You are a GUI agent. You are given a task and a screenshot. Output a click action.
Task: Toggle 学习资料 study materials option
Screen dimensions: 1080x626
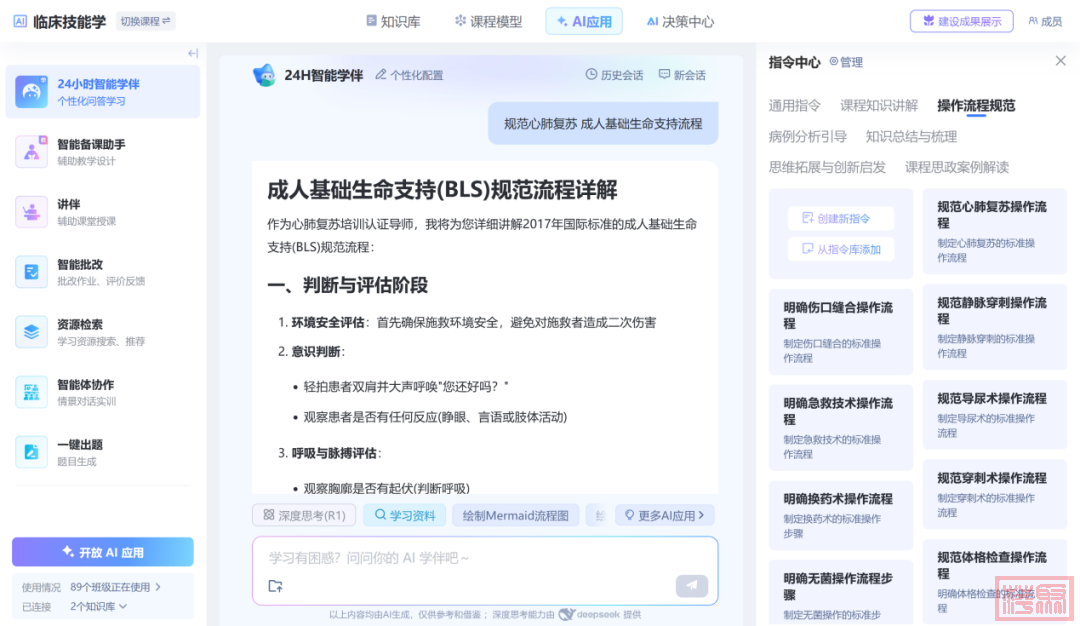pyautogui.click(x=404, y=515)
